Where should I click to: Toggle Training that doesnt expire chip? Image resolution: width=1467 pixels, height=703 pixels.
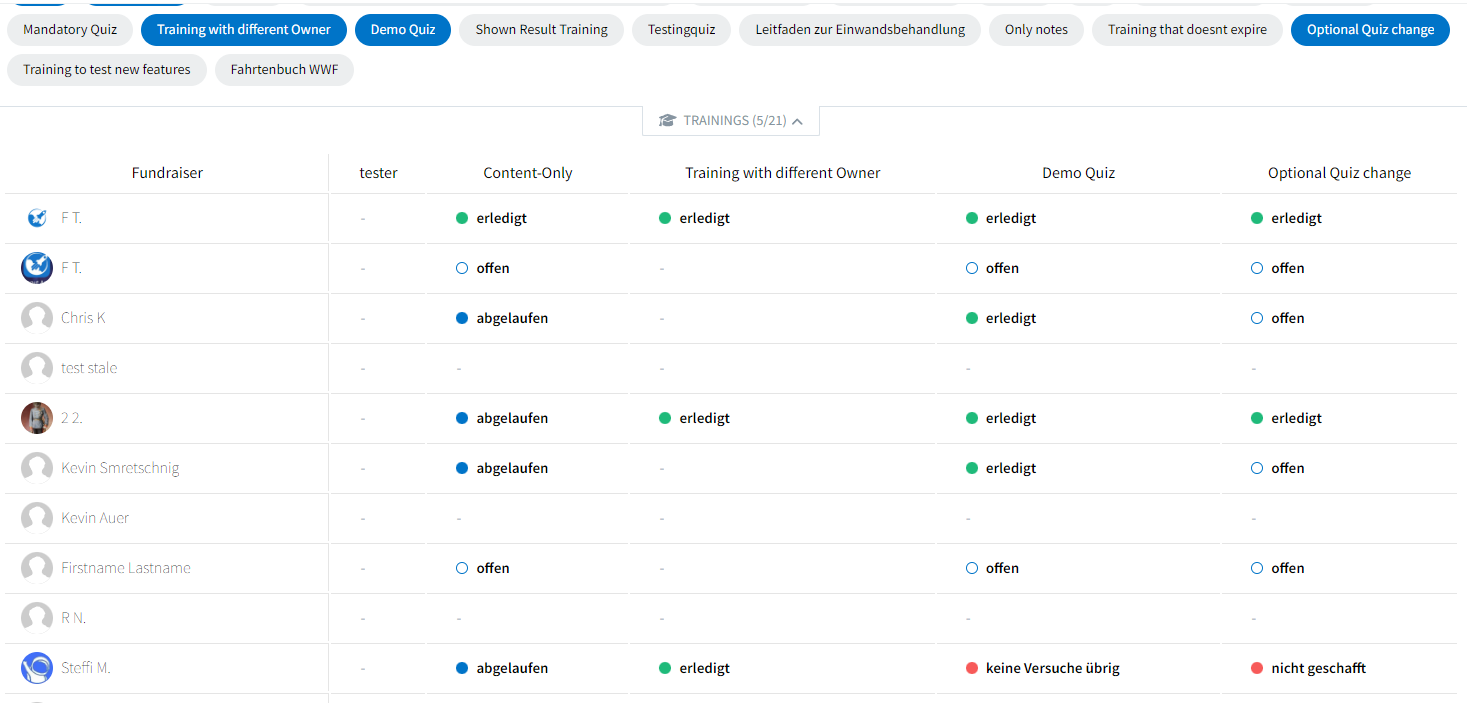[x=1187, y=30]
